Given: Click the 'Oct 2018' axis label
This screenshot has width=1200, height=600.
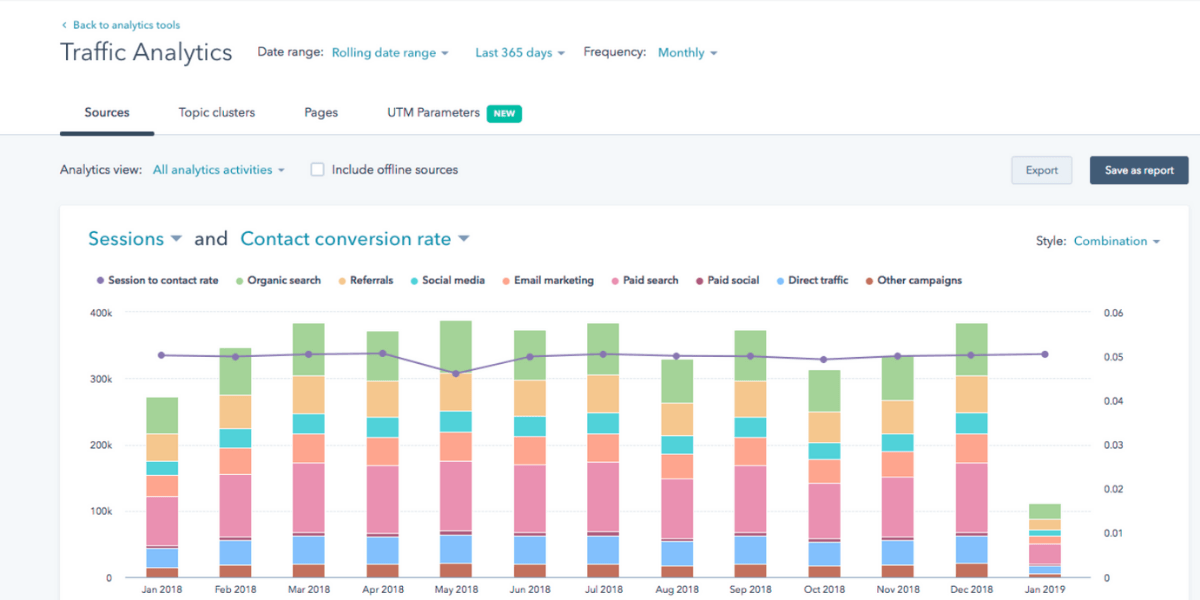Looking at the screenshot, I should tap(824, 590).
